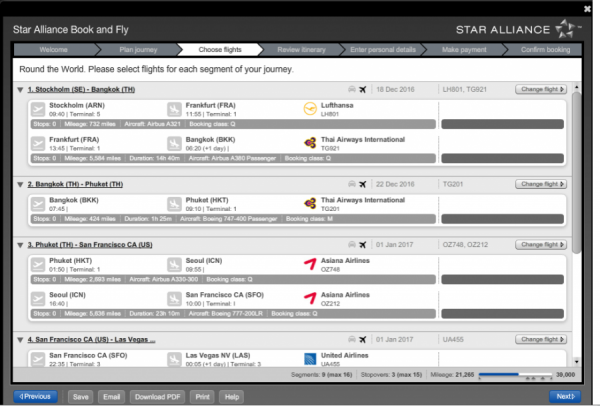Change flight for Stockholm - Bangkok segment
This screenshot has width=600, height=406.
coord(541,89)
